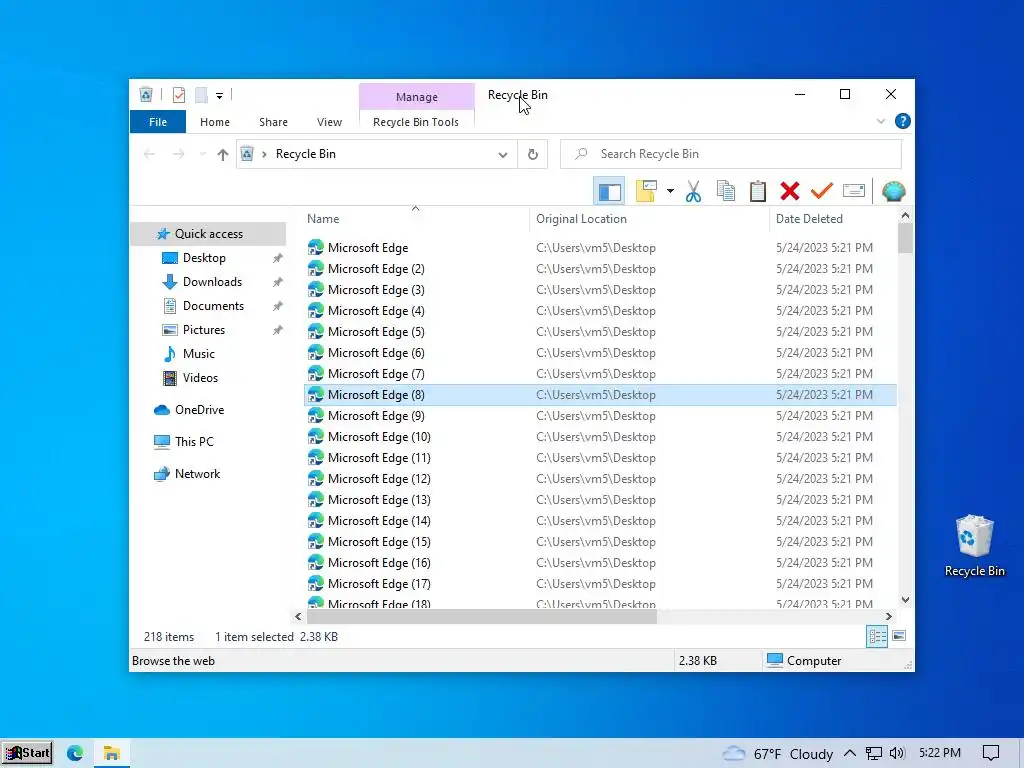1024x768 pixels.
Task: Click vertical scrollbar up arrow
Action: tap(905, 216)
